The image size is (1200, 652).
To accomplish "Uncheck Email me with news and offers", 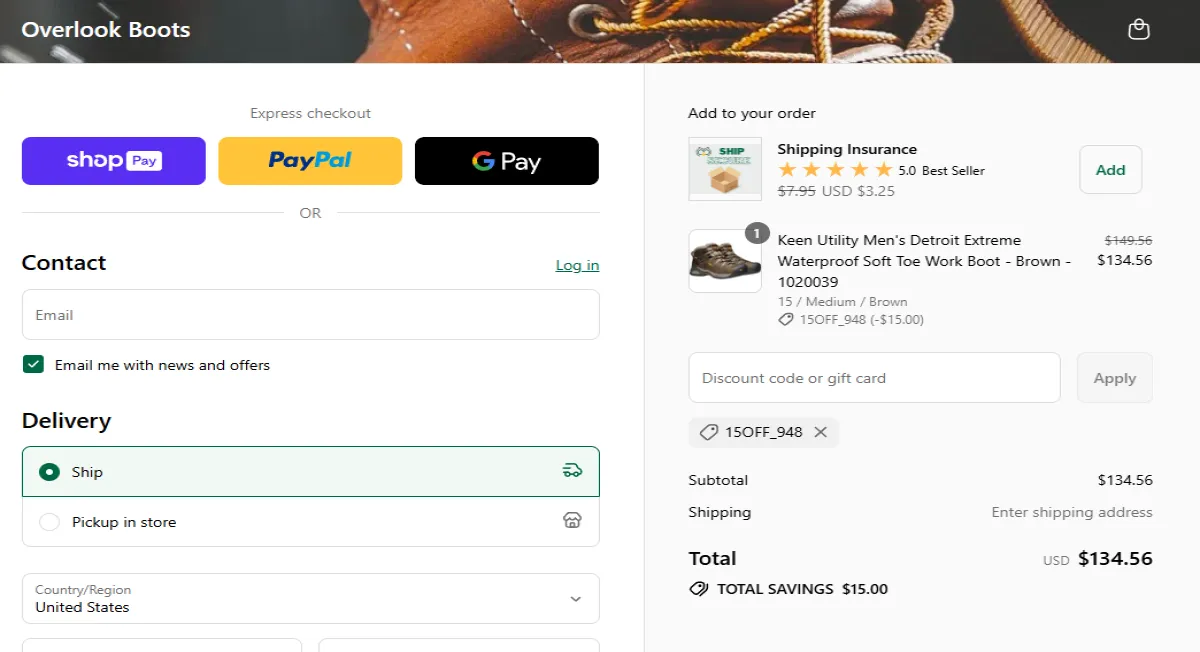I will pyautogui.click(x=33, y=364).
